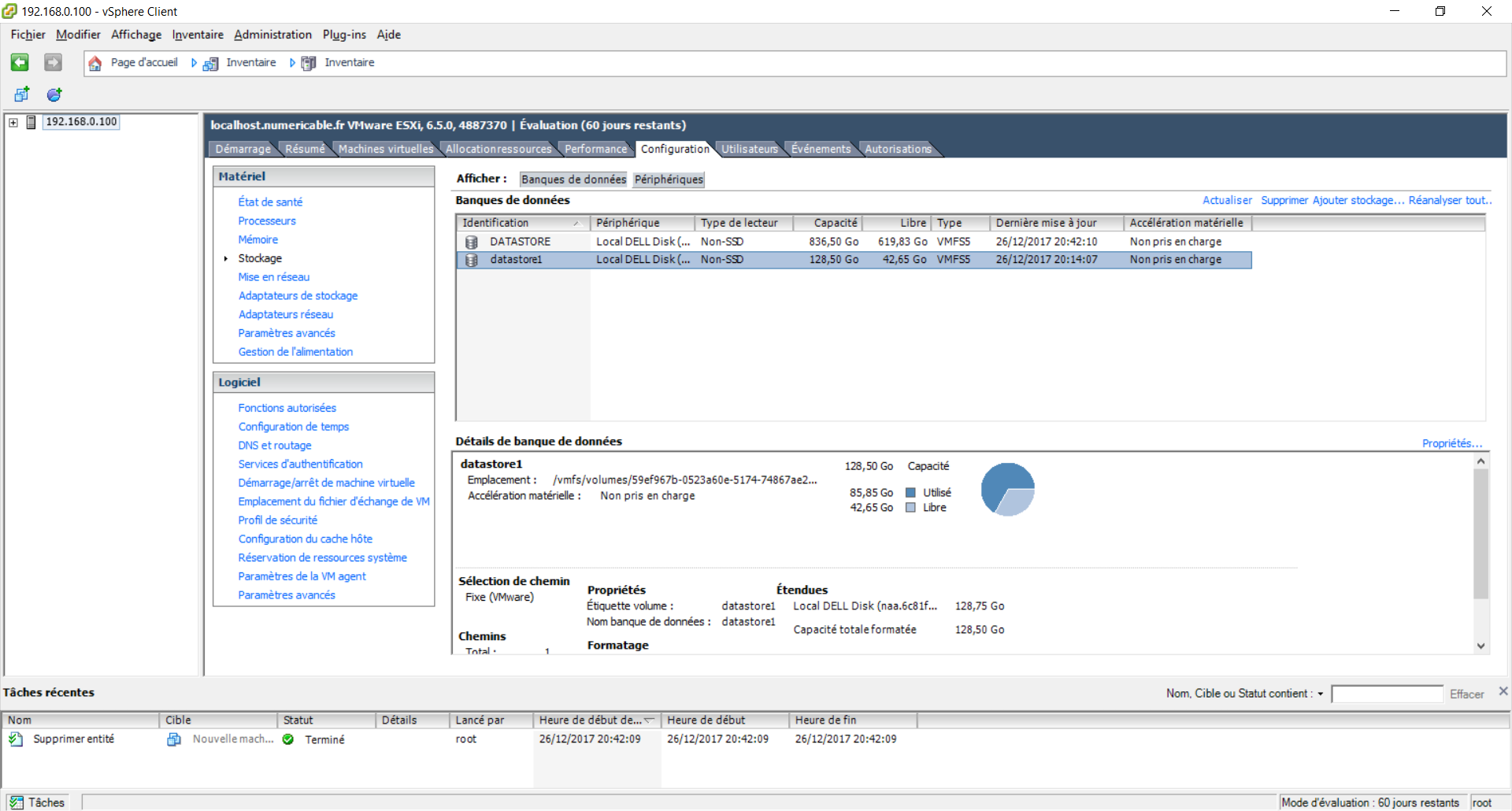The width and height of the screenshot is (1512, 811).
Task: Open the Affichage menu
Action: [136, 35]
